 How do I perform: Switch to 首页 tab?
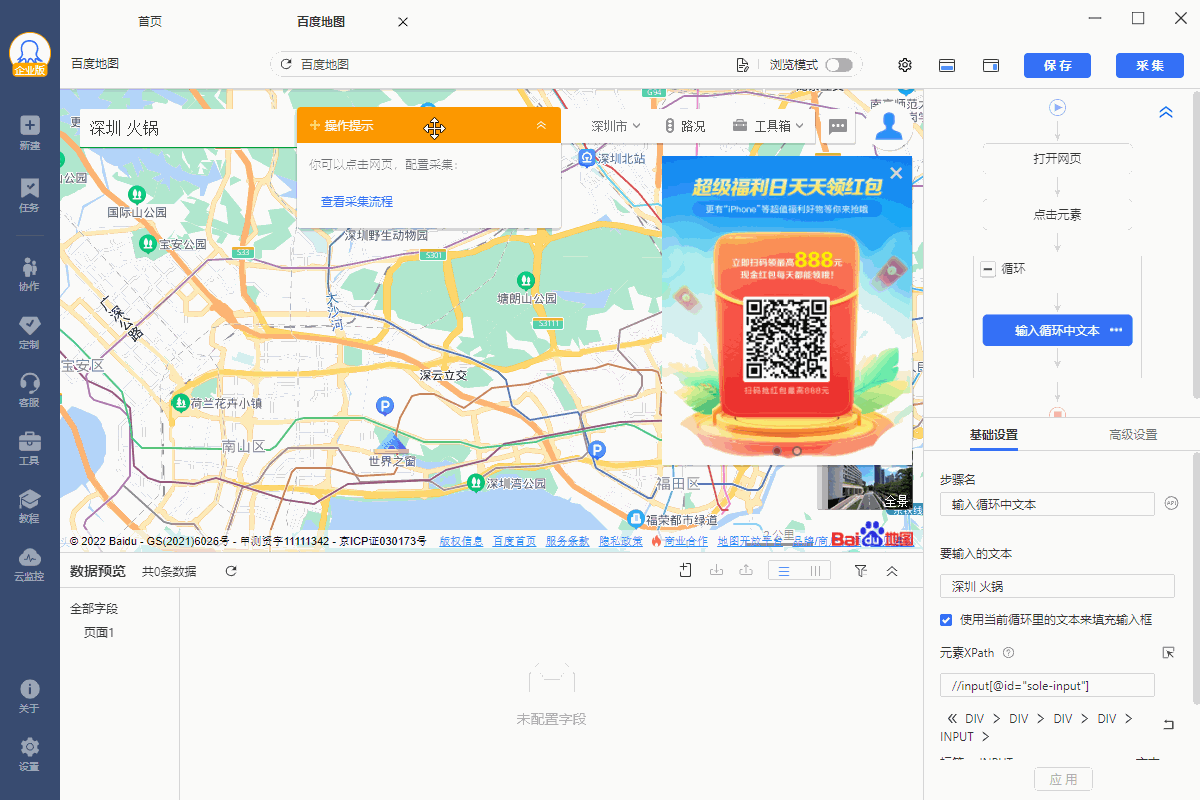pyautogui.click(x=150, y=21)
